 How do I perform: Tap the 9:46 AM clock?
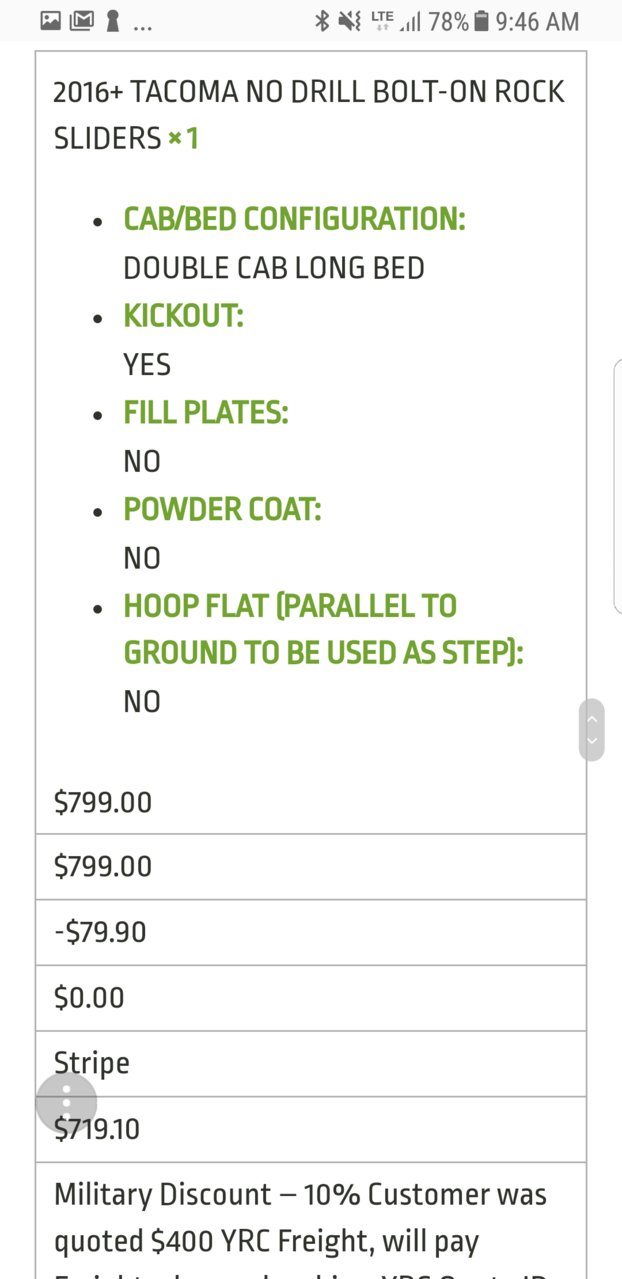tap(537, 21)
